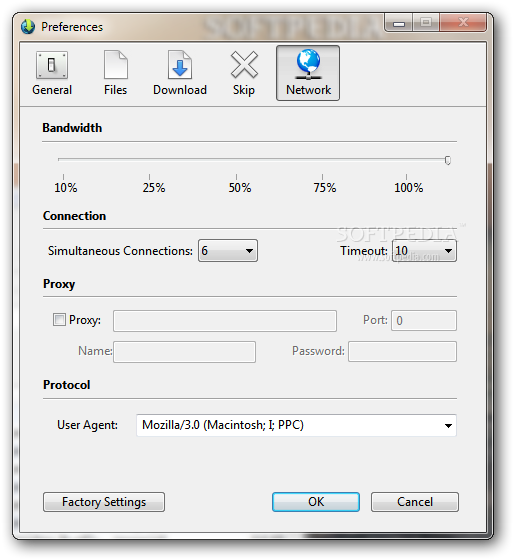This screenshot has width=514, height=560.
Task: Open the Skip preferences X icon
Action: point(244,65)
